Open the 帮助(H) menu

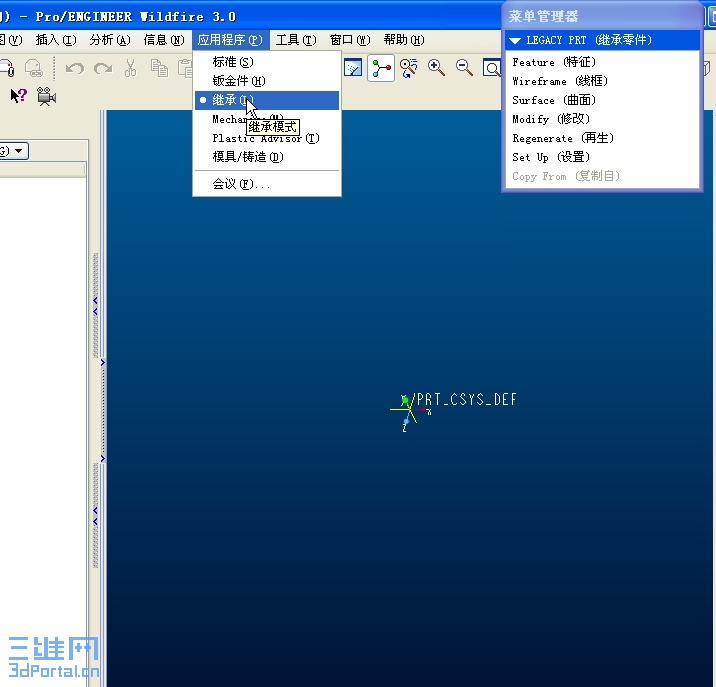tap(404, 40)
